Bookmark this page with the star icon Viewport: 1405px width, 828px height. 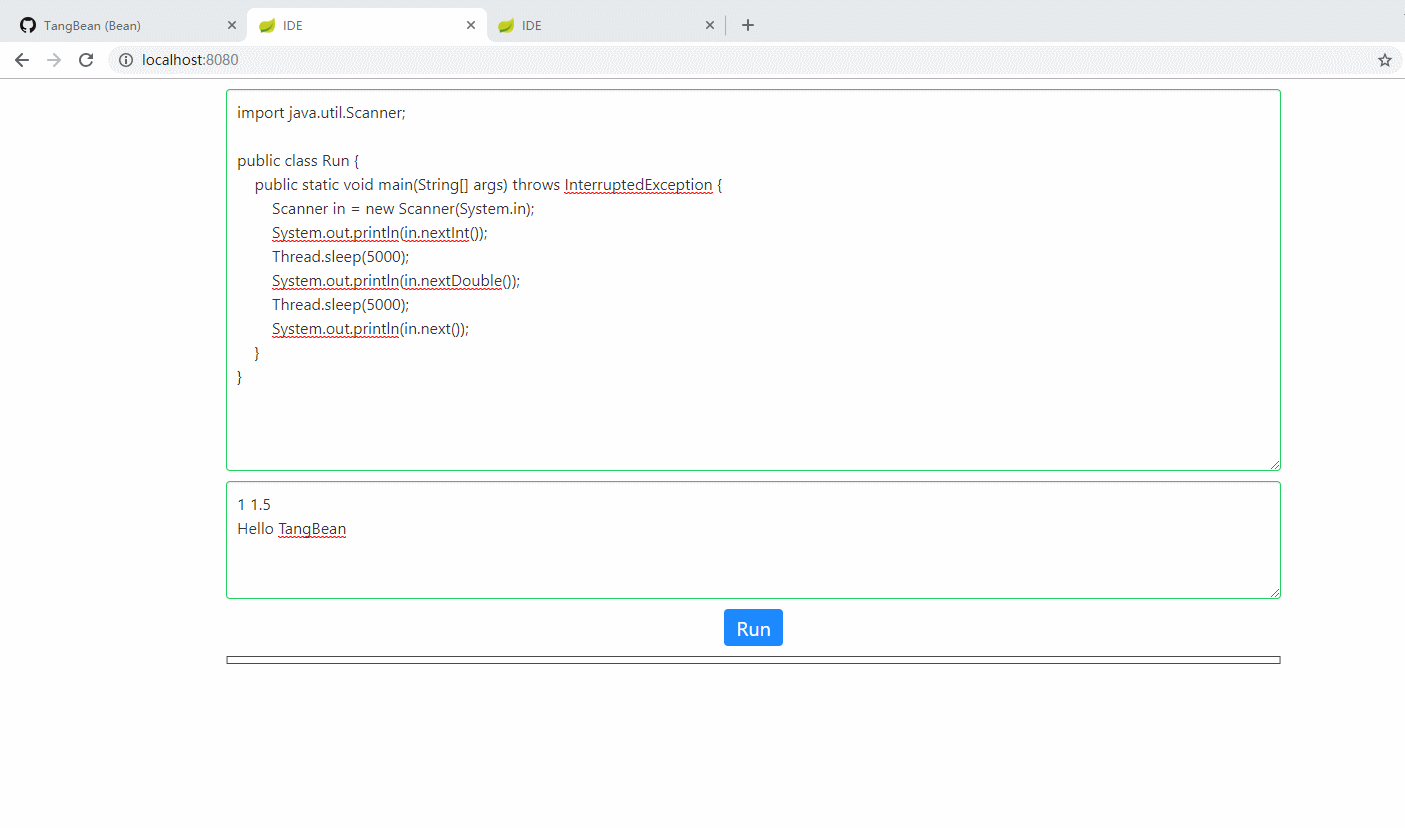click(1385, 59)
